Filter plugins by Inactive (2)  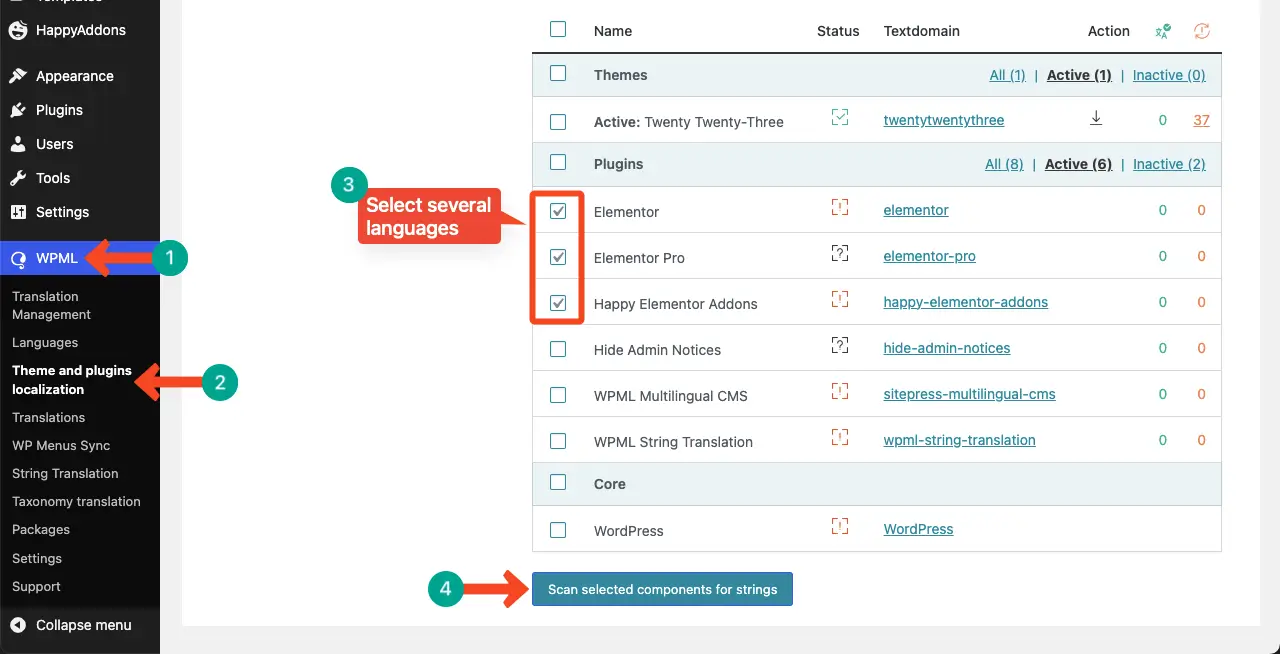point(1169,164)
